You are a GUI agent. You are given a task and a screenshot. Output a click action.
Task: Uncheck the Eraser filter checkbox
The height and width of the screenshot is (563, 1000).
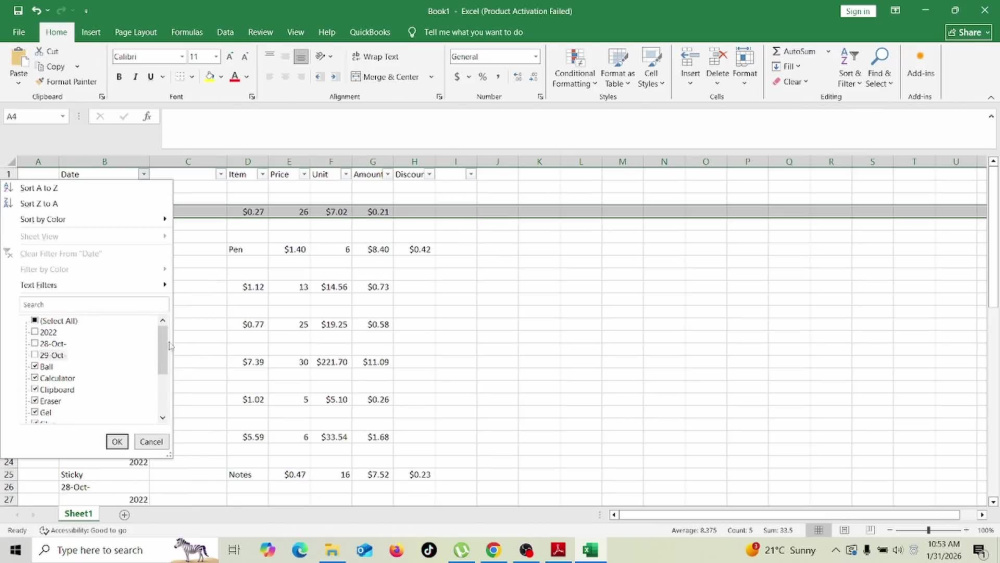(x=34, y=400)
